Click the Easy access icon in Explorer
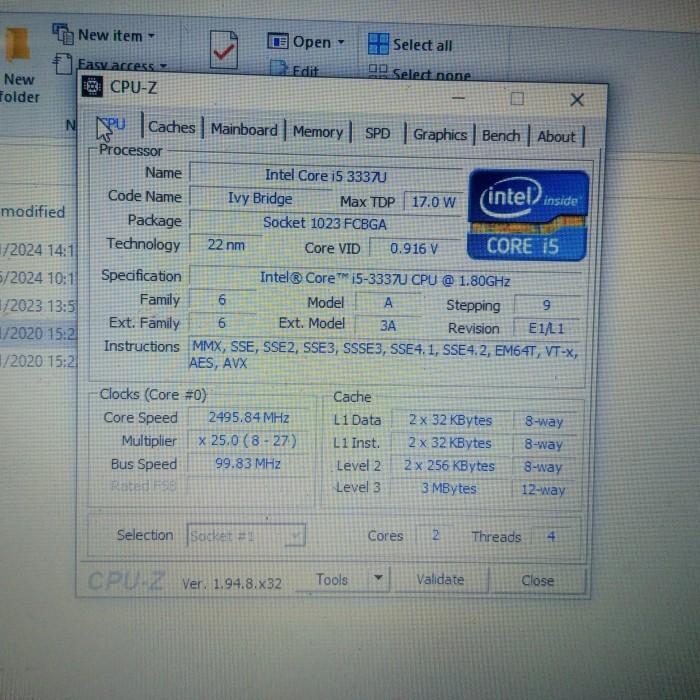The image size is (700, 700). 63,63
